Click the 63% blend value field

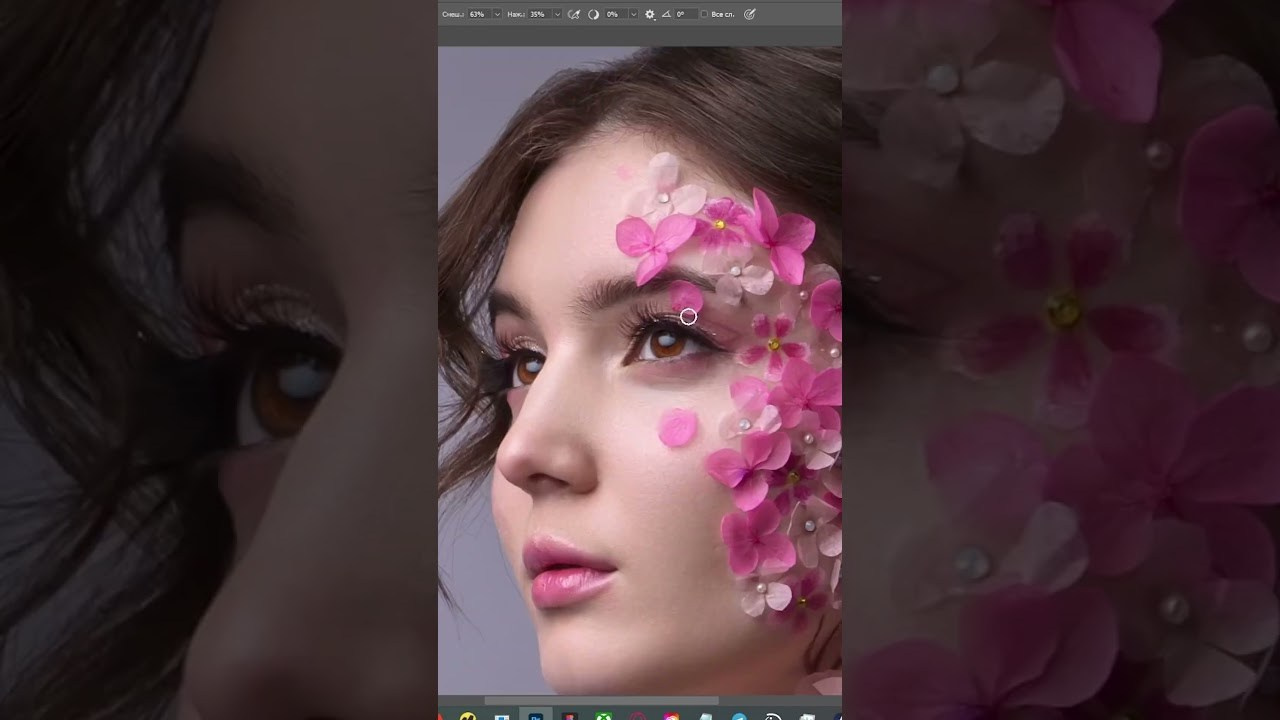pyautogui.click(x=477, y=14)
